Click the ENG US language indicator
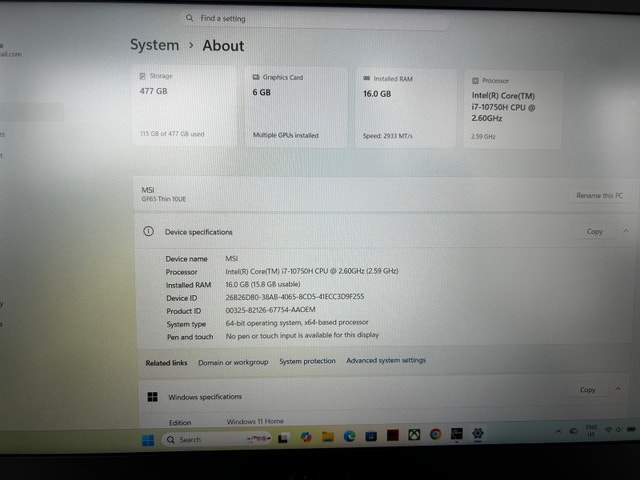Image resolution: width=640 pixels, height=480 pixels. coord(591,431)
